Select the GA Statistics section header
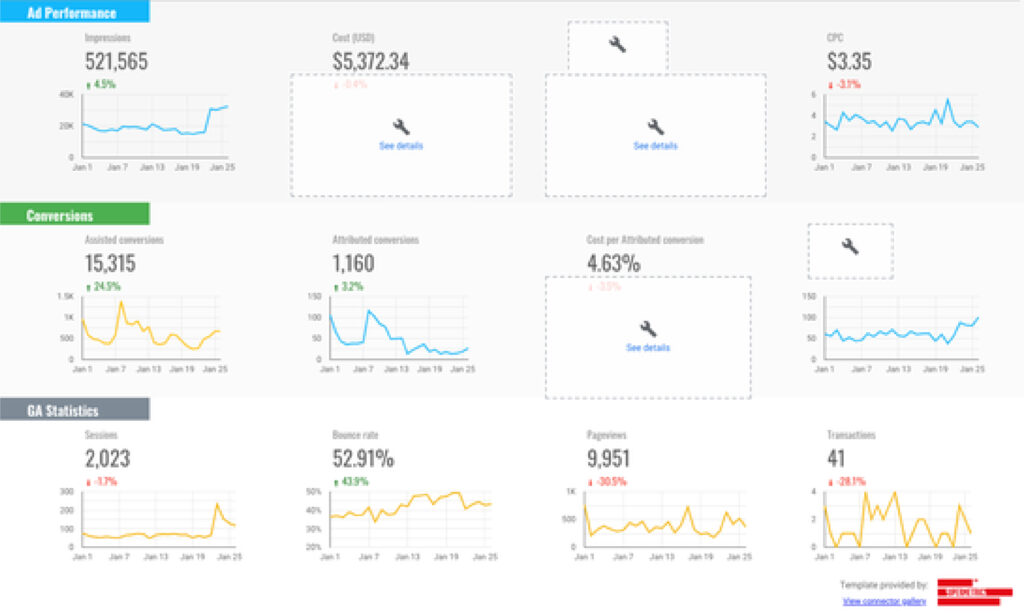Viewport: 1024px width, 614px height. point(74,410)
